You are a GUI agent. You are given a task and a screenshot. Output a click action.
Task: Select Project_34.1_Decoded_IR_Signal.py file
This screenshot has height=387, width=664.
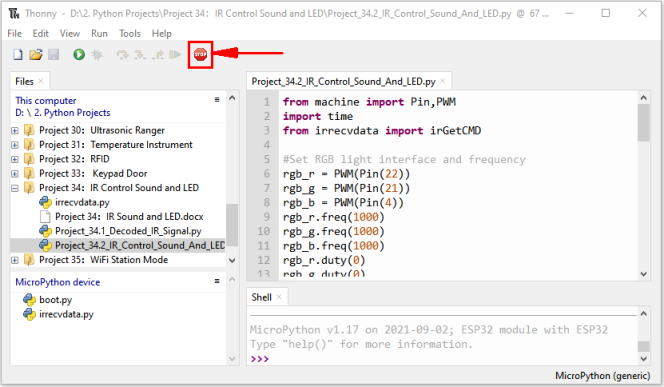[x=128, y=231]
